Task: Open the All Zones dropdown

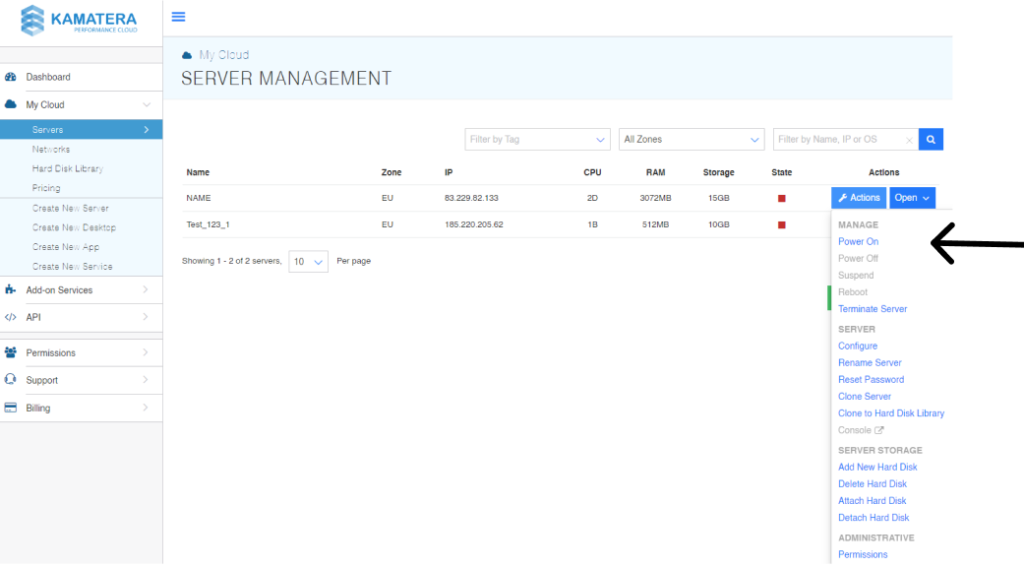Action: click(x=692, y=140)
